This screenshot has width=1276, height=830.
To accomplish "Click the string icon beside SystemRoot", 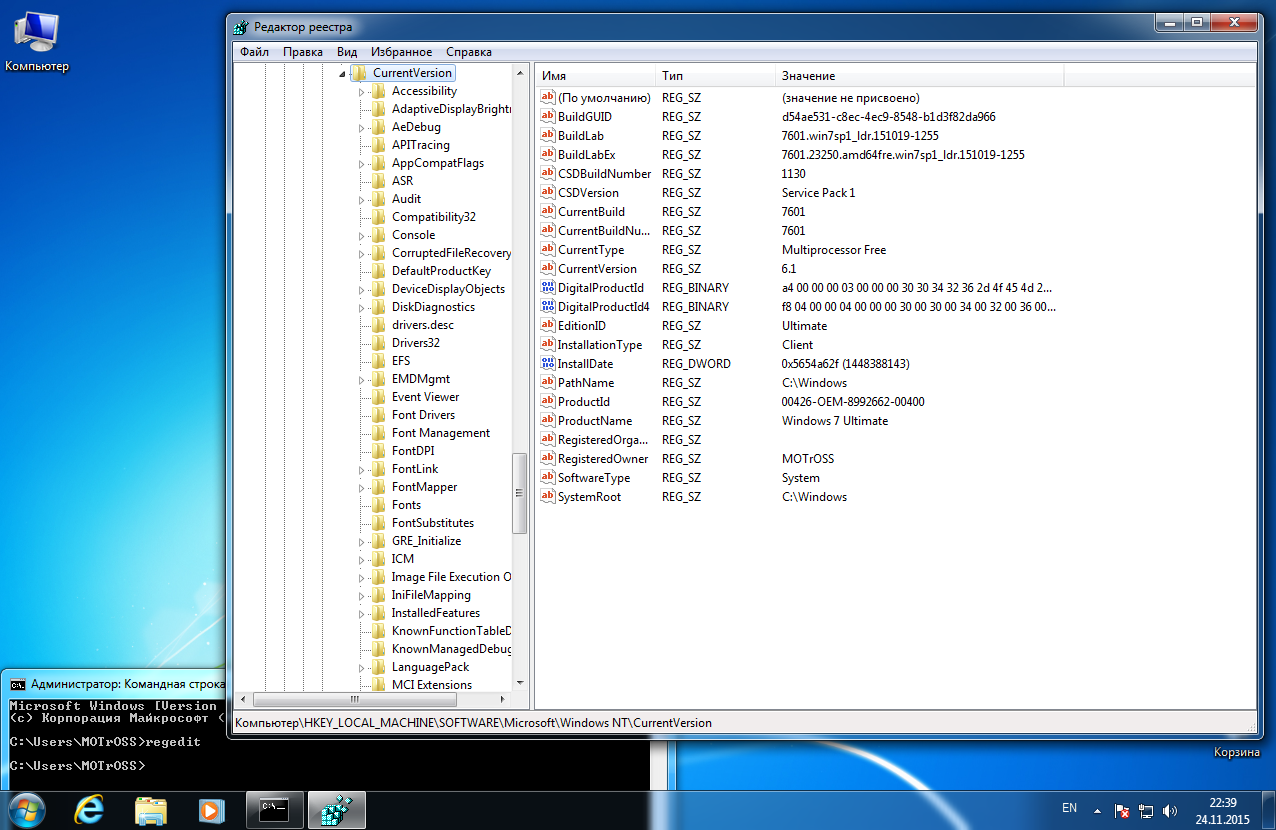I will 547,496.
